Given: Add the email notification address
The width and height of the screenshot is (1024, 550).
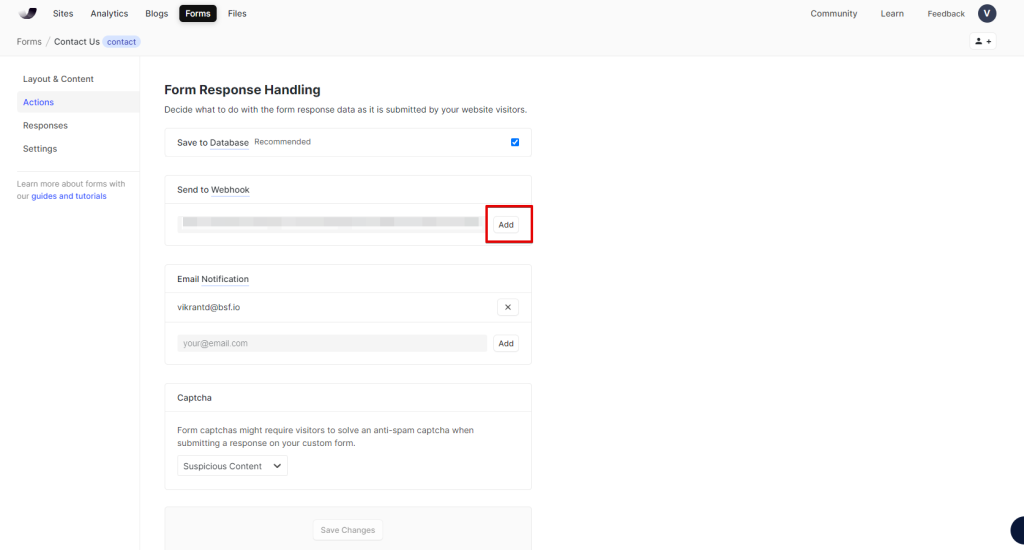Looking at the screenshot, I should pyautogui.click(x=506, y=343).
